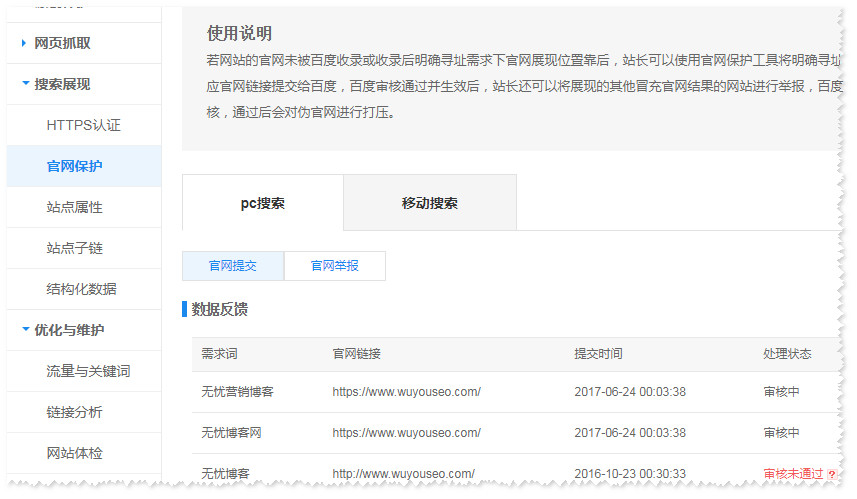Screen dimensions: 857x499
Task: Open 结构化数据 sidebar item
Action: (x=81, y=289)
